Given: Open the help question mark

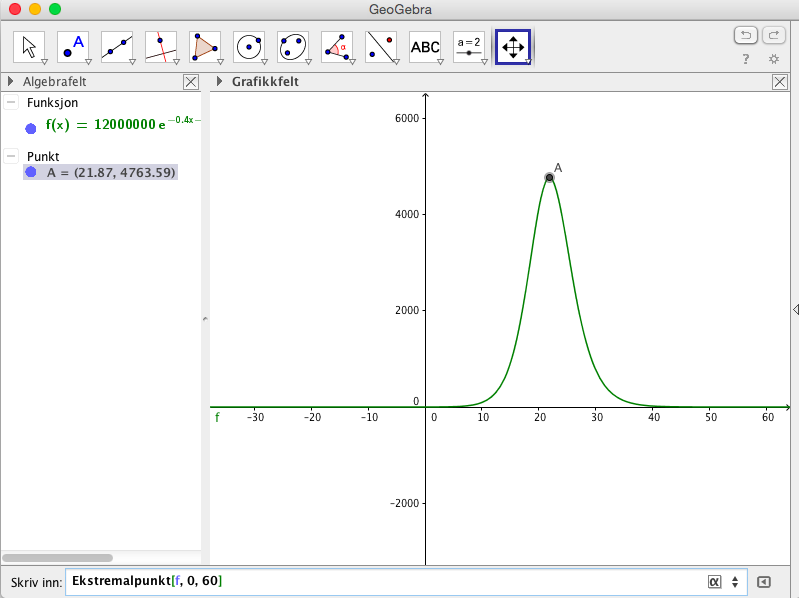Looking at the screenshot, I should point(745,59).
